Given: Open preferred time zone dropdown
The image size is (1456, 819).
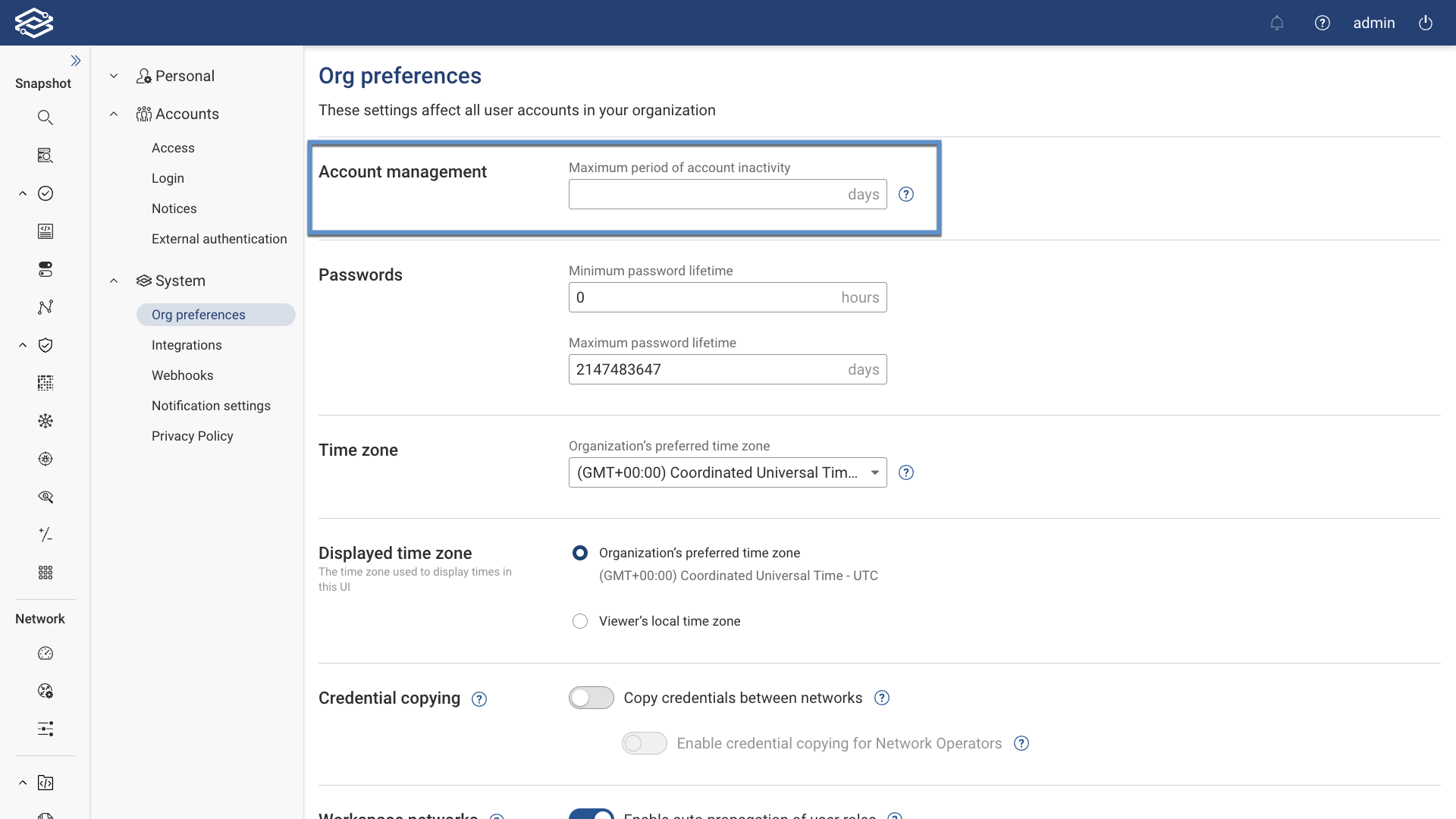Looking at the screenshot, I should (727, 472).
